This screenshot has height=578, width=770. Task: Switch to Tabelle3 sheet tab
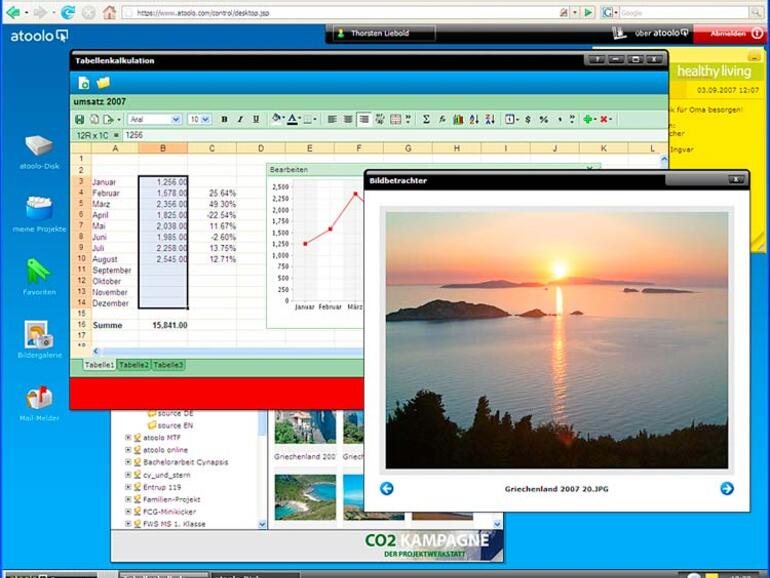tap(168, 365)
